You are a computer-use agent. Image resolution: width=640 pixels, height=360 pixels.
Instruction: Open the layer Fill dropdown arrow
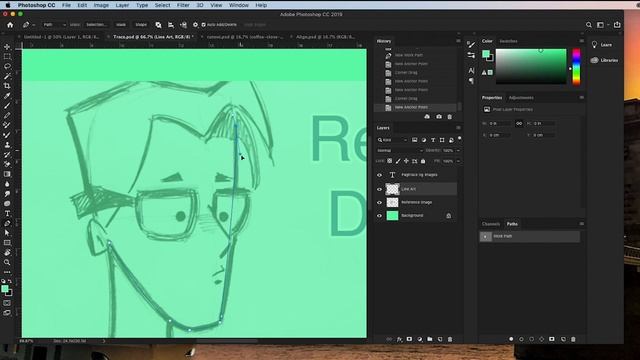click(x=458, y=161)
